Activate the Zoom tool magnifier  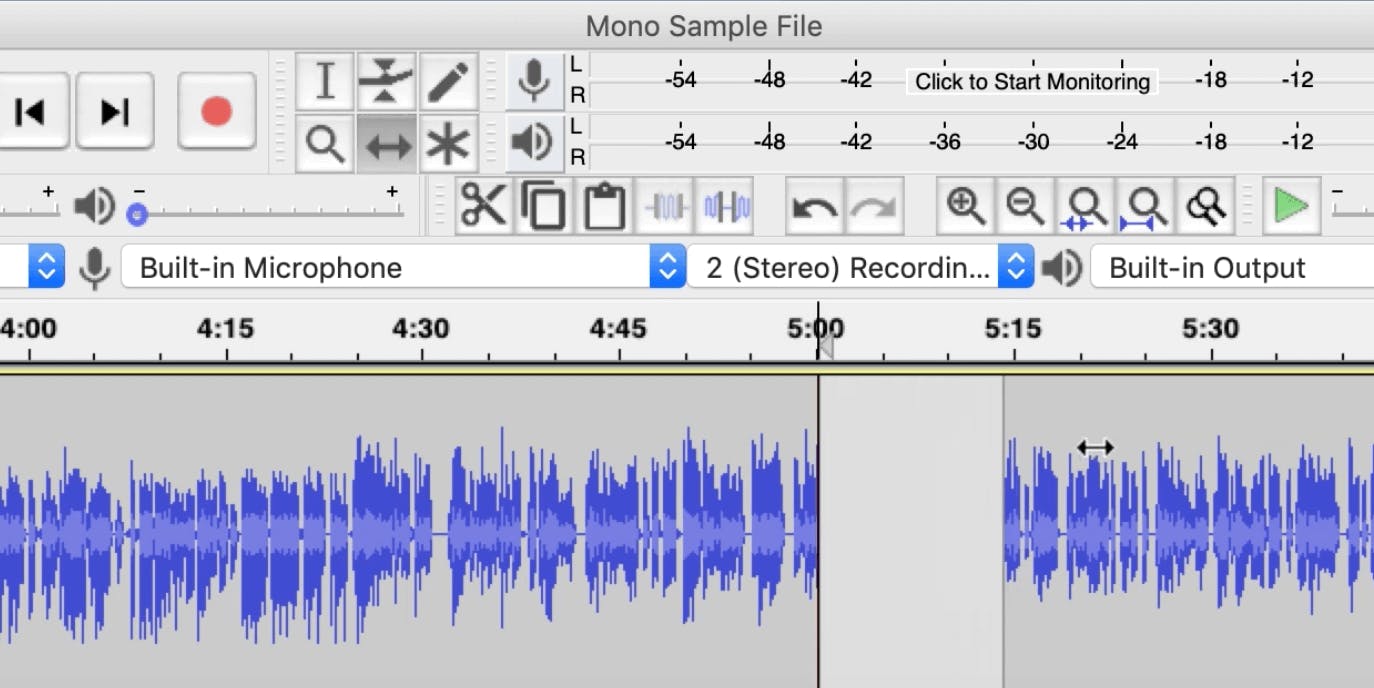pos(324,143)
